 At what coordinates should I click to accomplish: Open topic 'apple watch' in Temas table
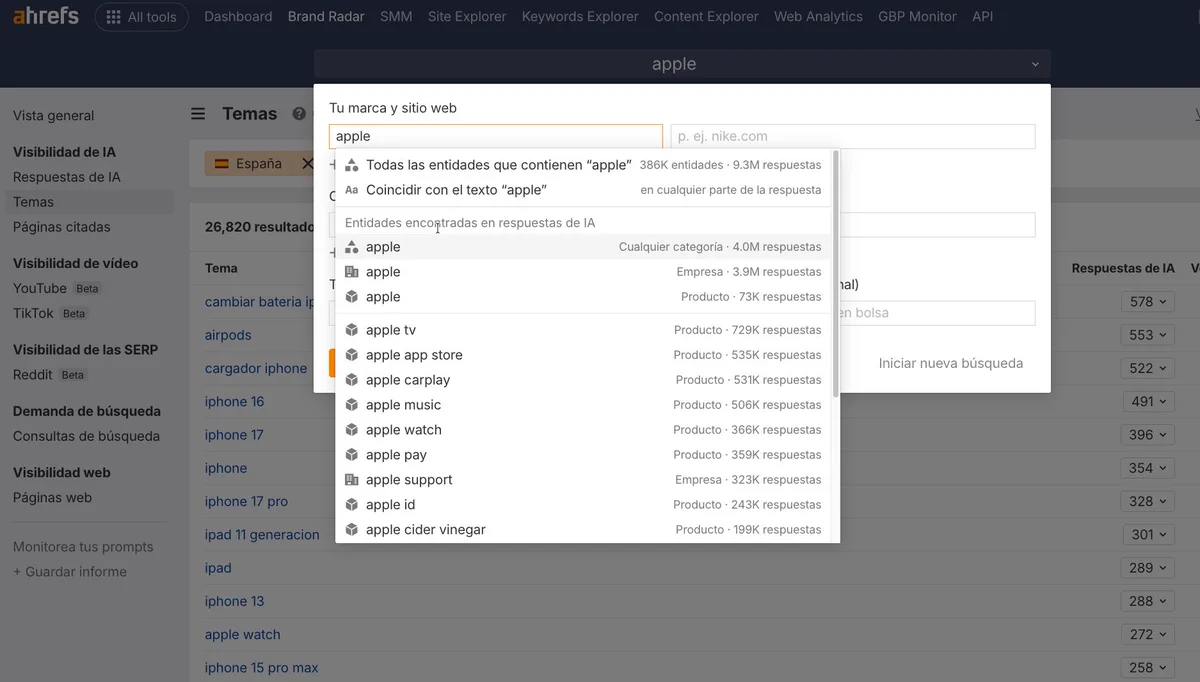[x=243, y=635]
